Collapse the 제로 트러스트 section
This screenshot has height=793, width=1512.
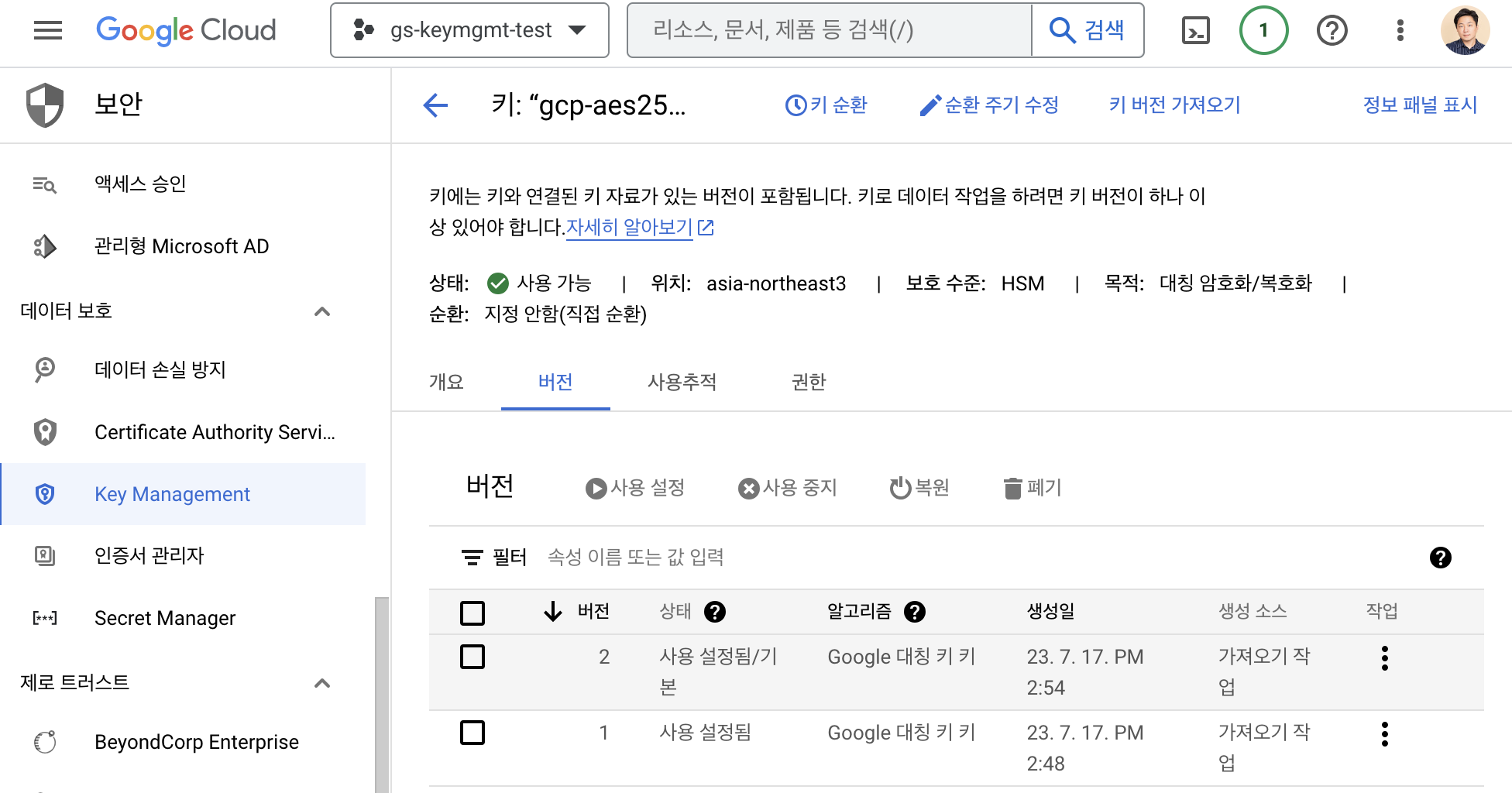323,683
